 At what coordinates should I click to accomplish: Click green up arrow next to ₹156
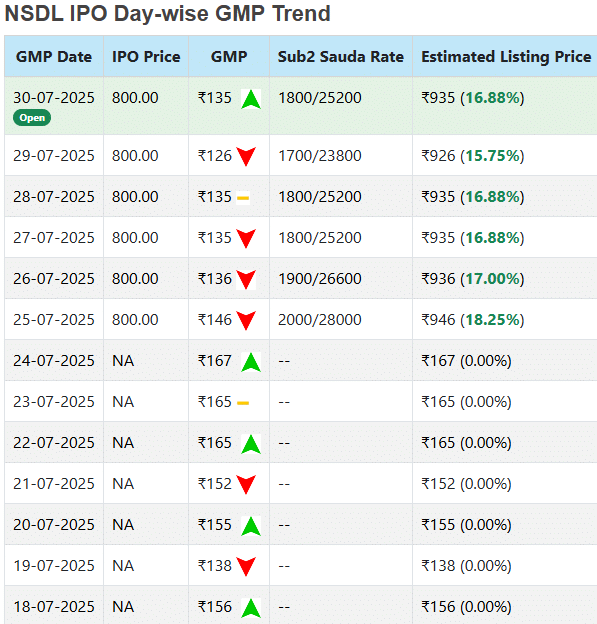pyautogui.click(x=251, y=608)
